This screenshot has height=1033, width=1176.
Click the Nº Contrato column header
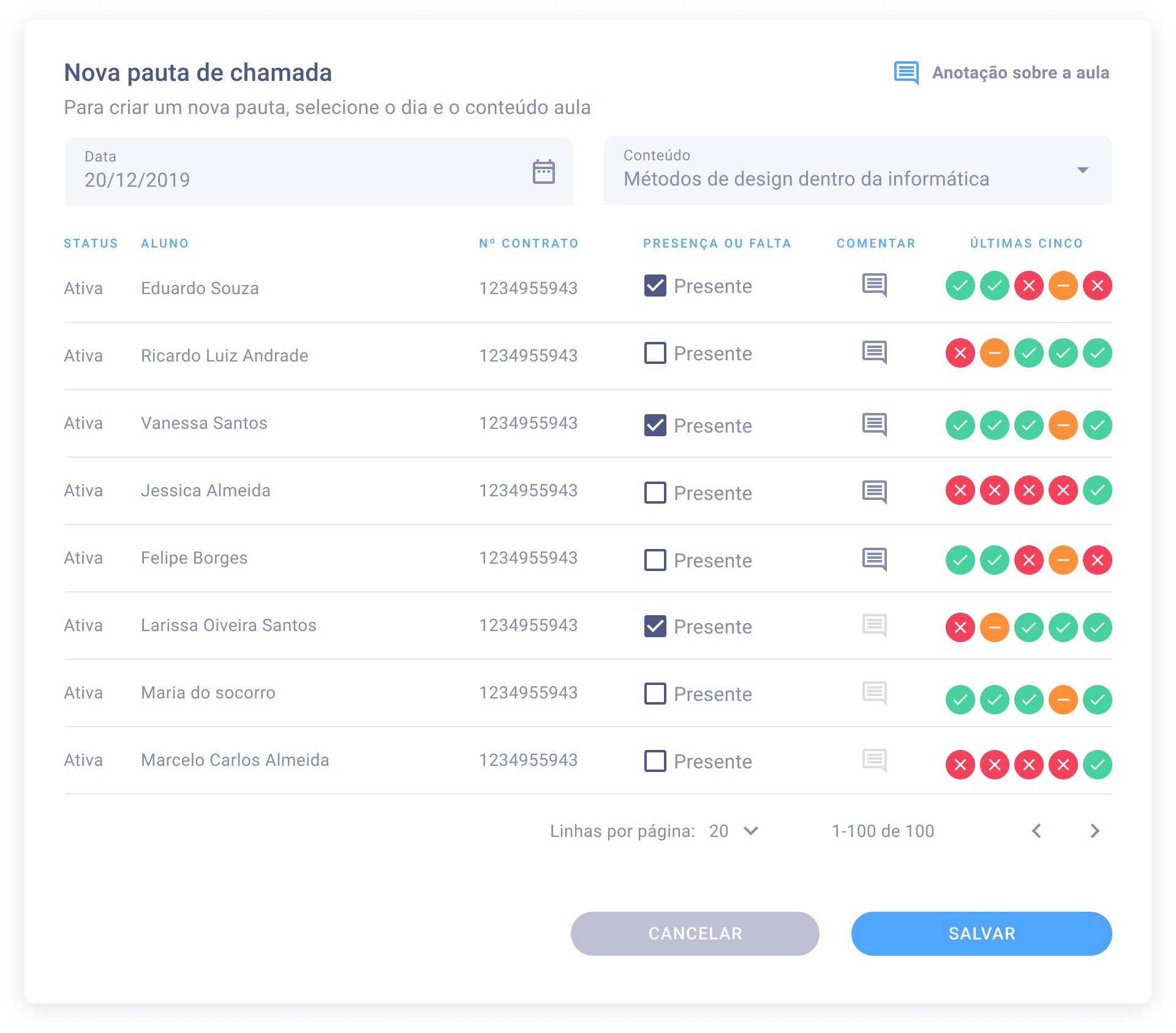click(x=529, y=243)
